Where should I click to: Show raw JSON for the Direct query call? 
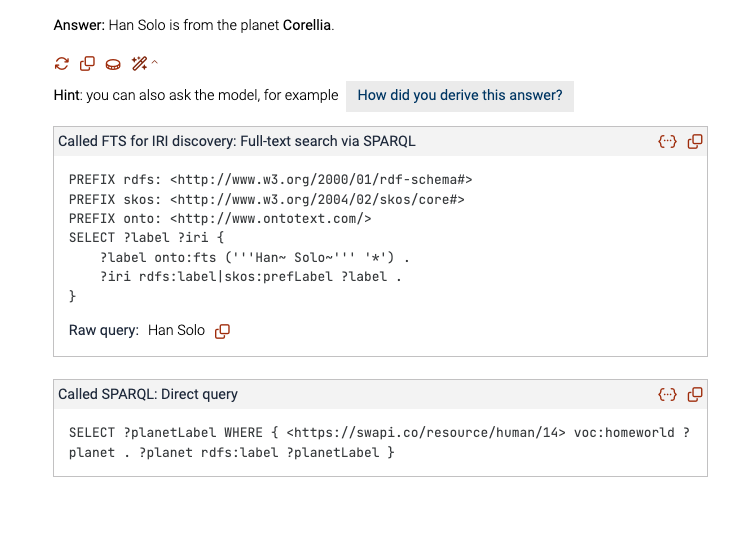pyautogui.click(x=668, y=395)
